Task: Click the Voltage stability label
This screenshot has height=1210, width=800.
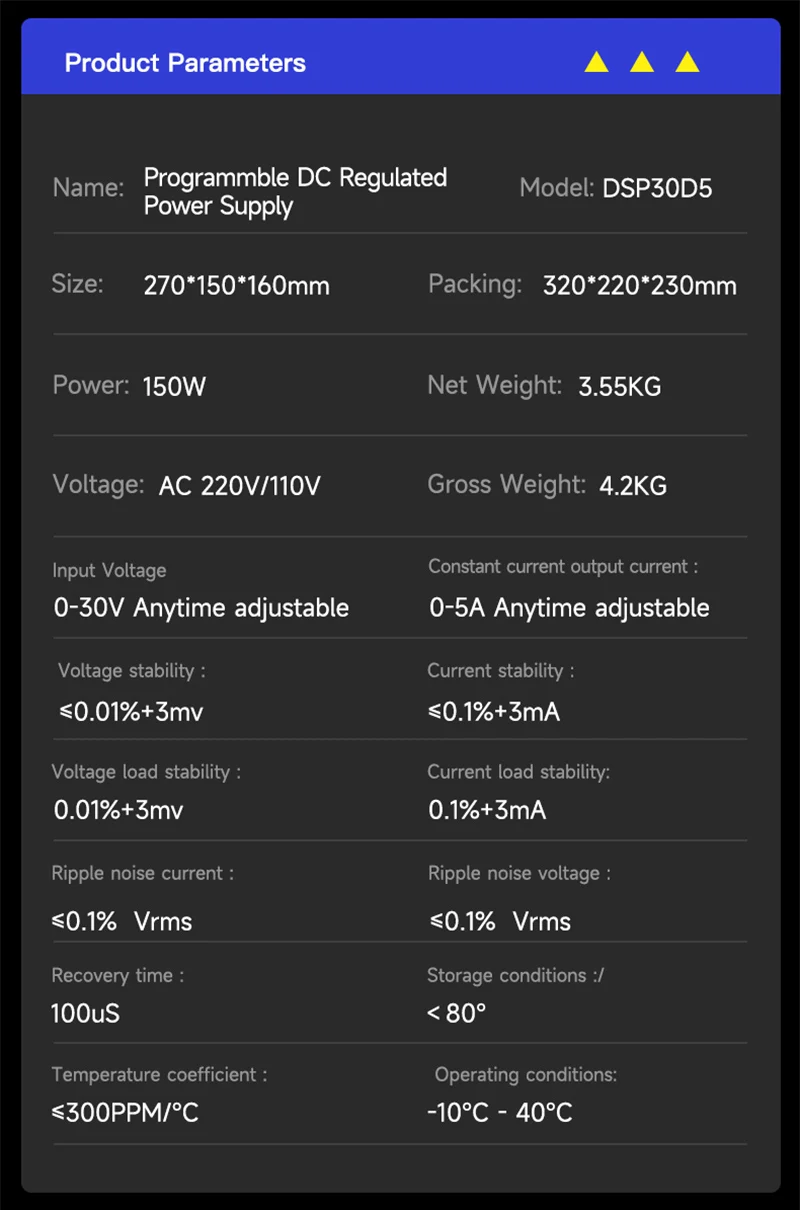Action: pos(131,671)
